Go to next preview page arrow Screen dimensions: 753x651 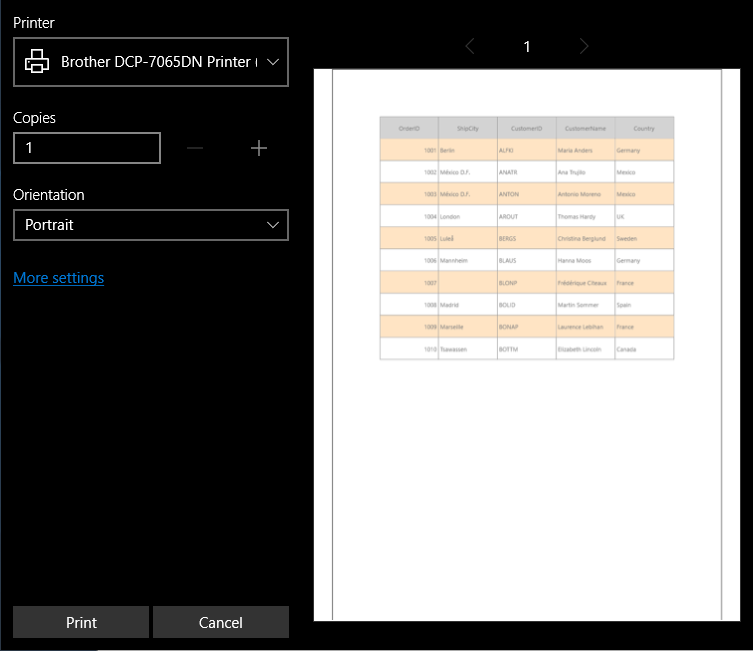click(x=583, y=47)
